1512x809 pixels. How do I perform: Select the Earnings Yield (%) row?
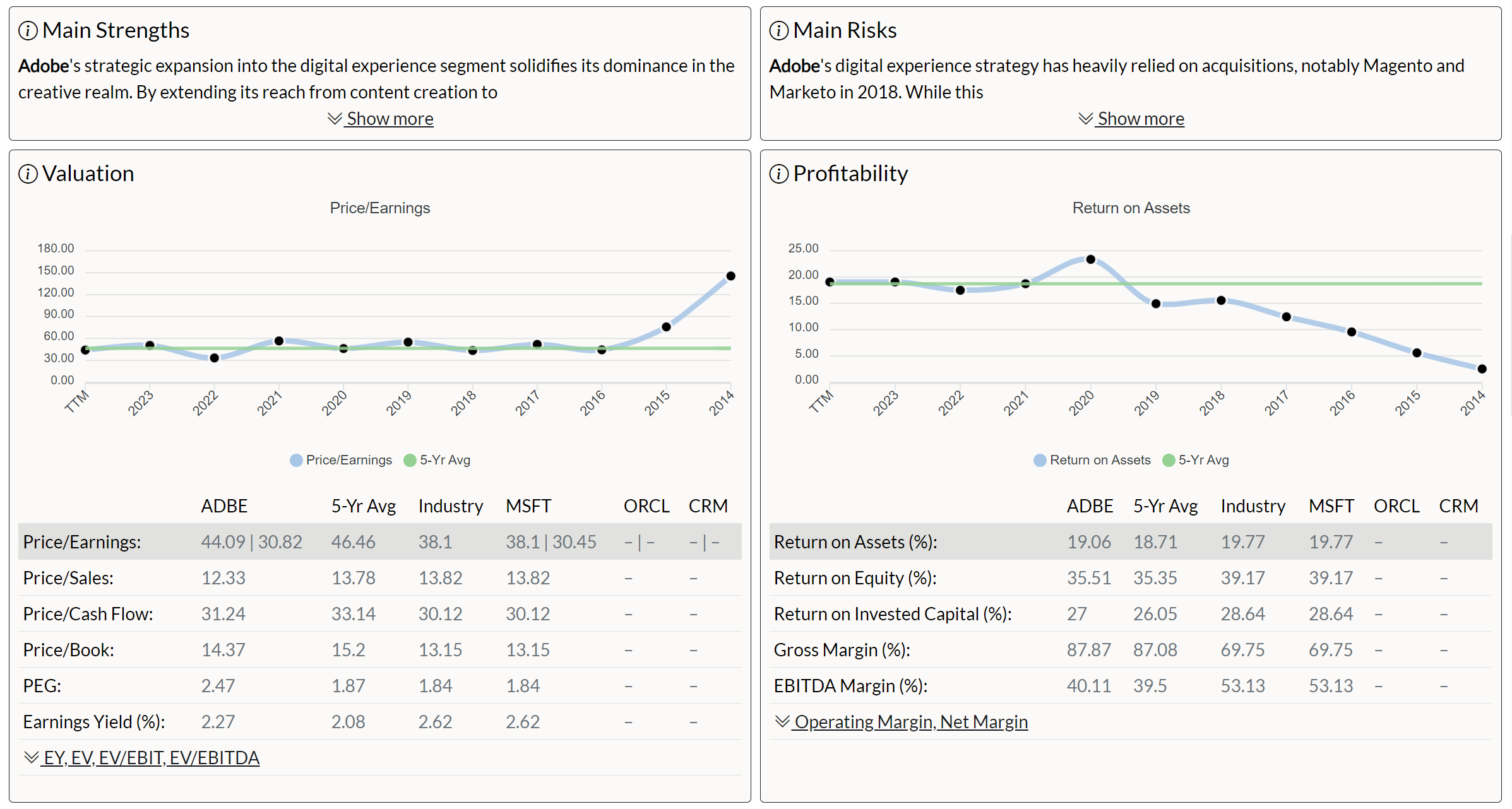coord(380,721)
